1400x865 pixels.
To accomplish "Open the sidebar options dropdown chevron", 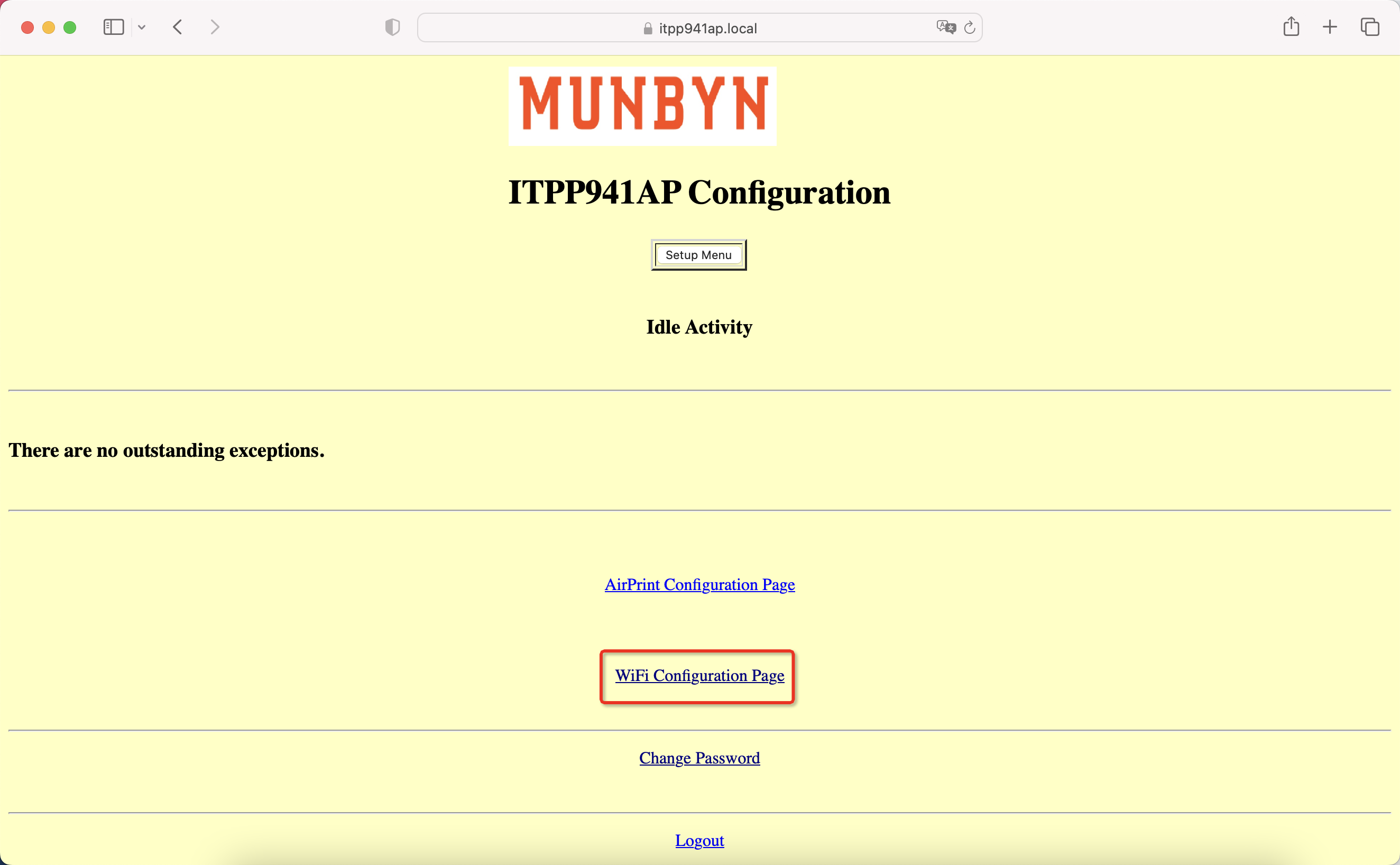I will coord(142,27).
